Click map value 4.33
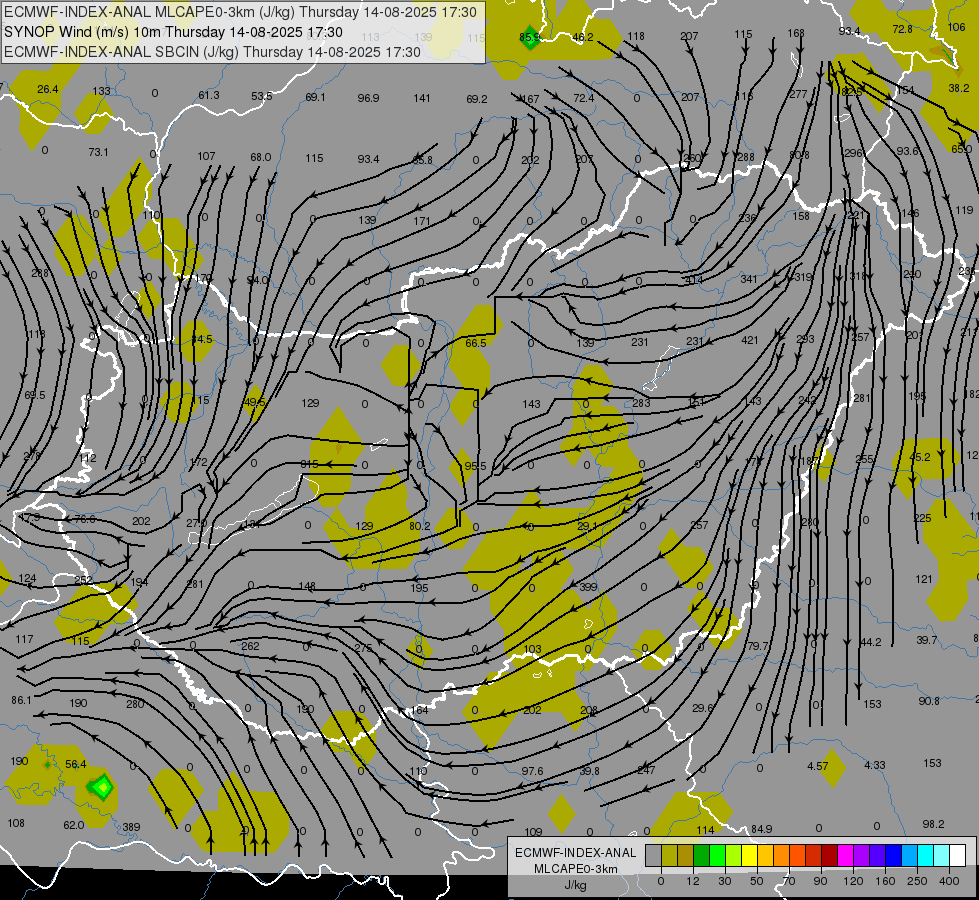Screen dimensions: 979x900 pos(875,764)
